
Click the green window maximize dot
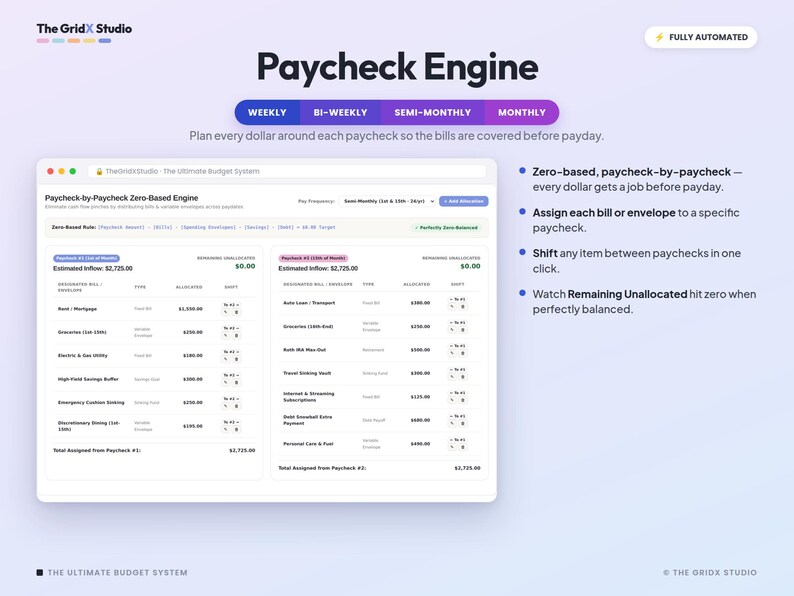[x=72, y=171]
